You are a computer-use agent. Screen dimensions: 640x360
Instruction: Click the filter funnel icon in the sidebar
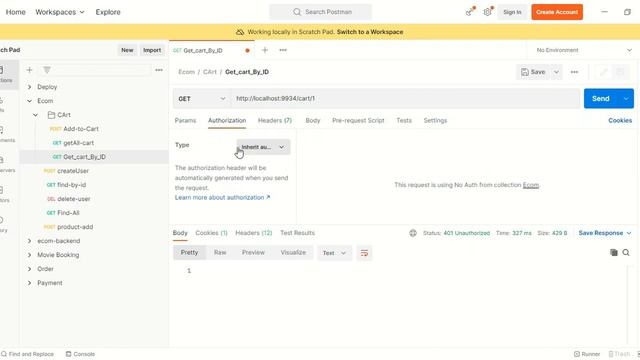47,70
